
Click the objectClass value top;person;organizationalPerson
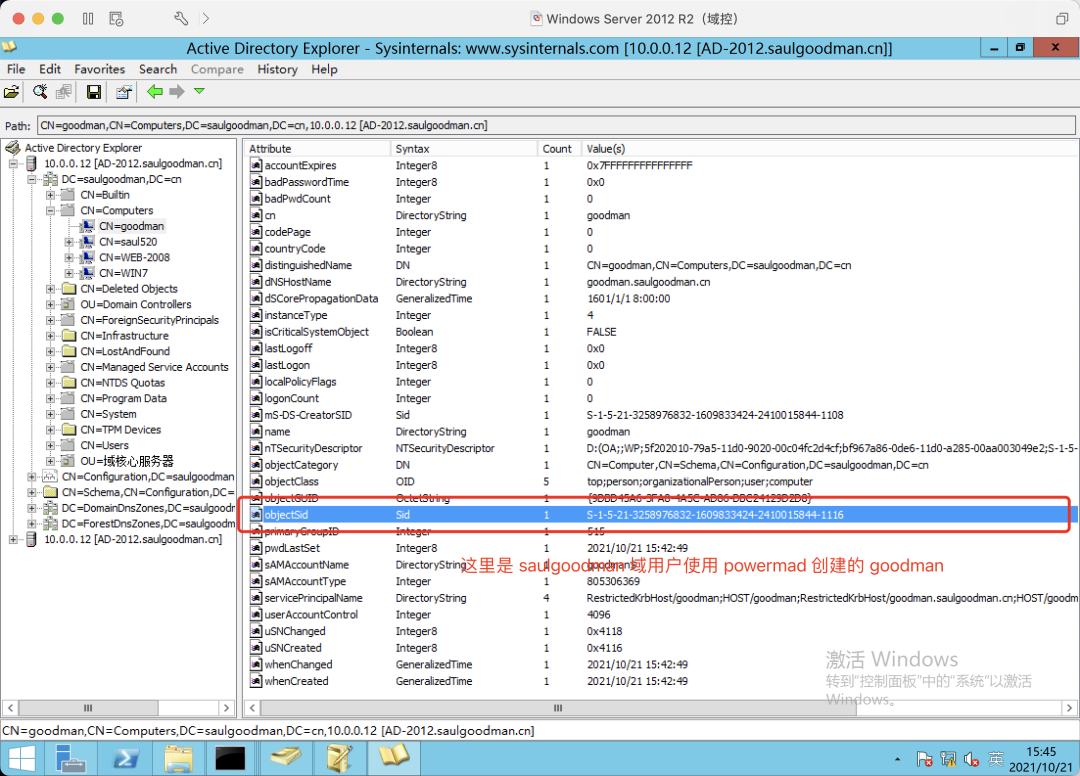(700, 481)
